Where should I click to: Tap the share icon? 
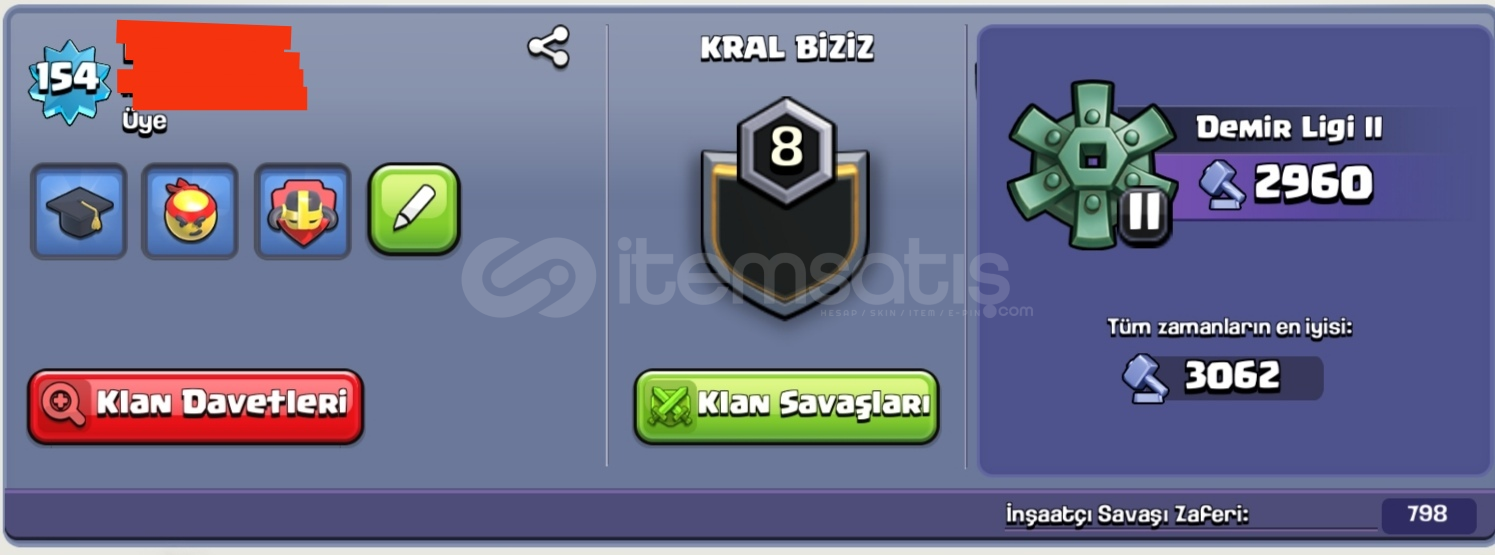pyautogui.click(x=549, y=47)
